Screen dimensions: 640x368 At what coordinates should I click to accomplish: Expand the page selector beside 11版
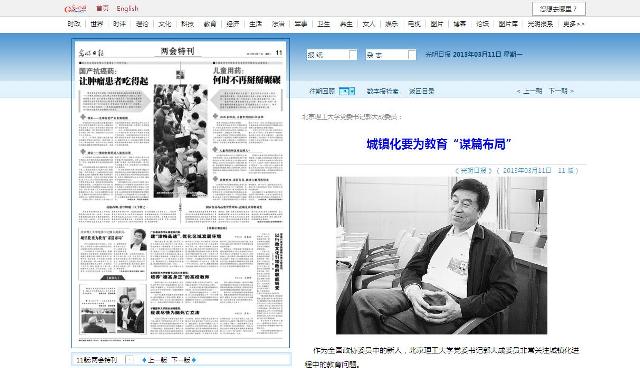click(131, 360)
